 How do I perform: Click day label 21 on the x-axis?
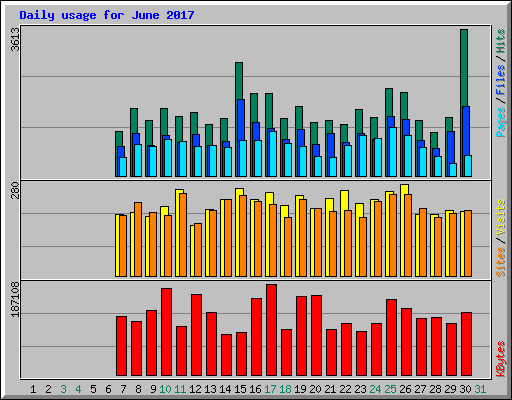click(x=330, y=389)
